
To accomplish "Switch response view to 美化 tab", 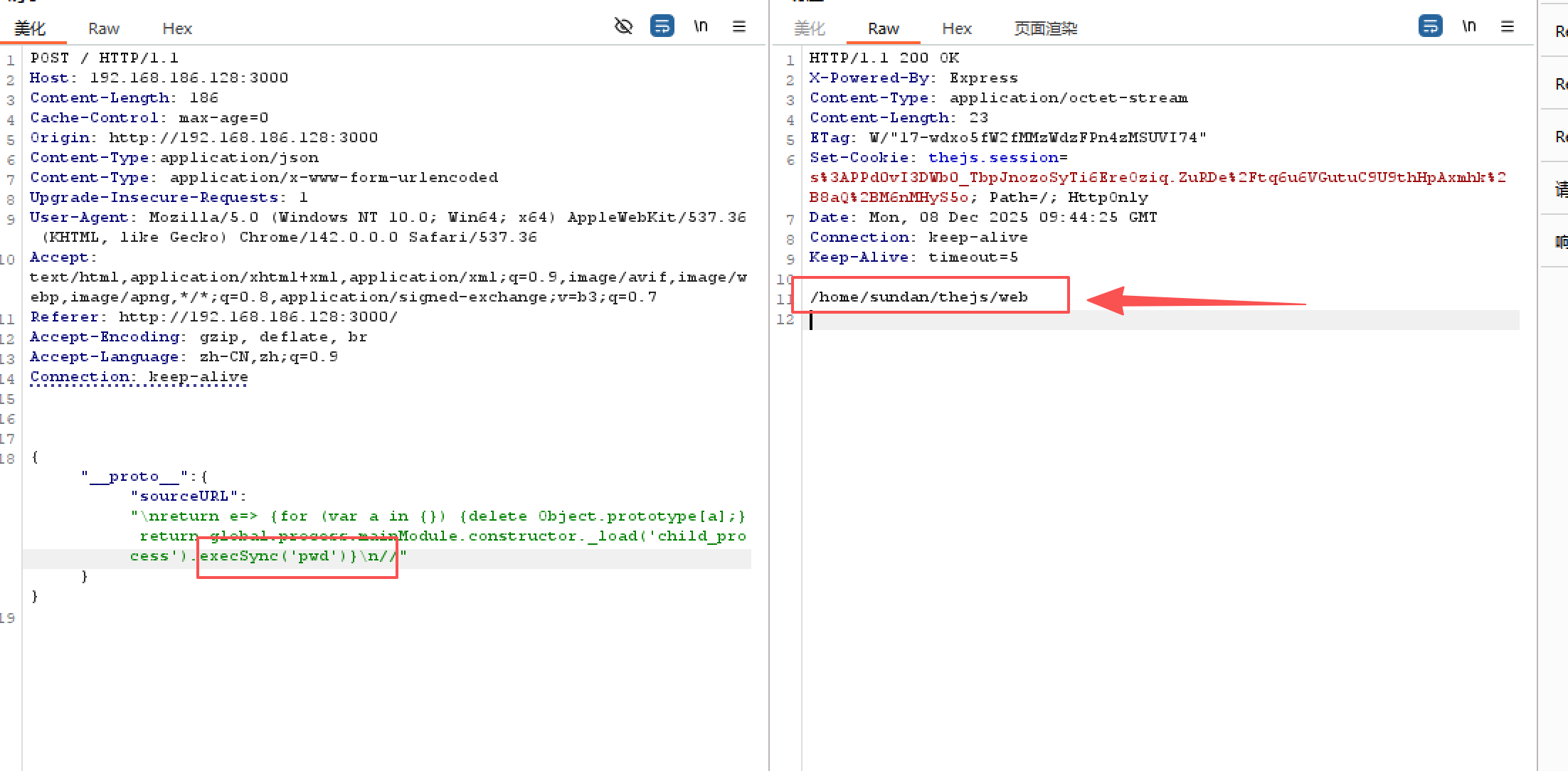I will tap(810, 28).
